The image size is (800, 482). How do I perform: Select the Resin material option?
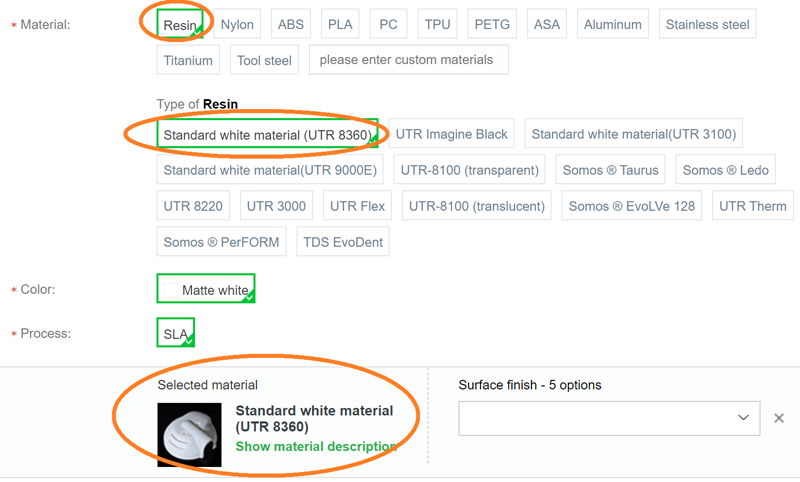(181, 24)
